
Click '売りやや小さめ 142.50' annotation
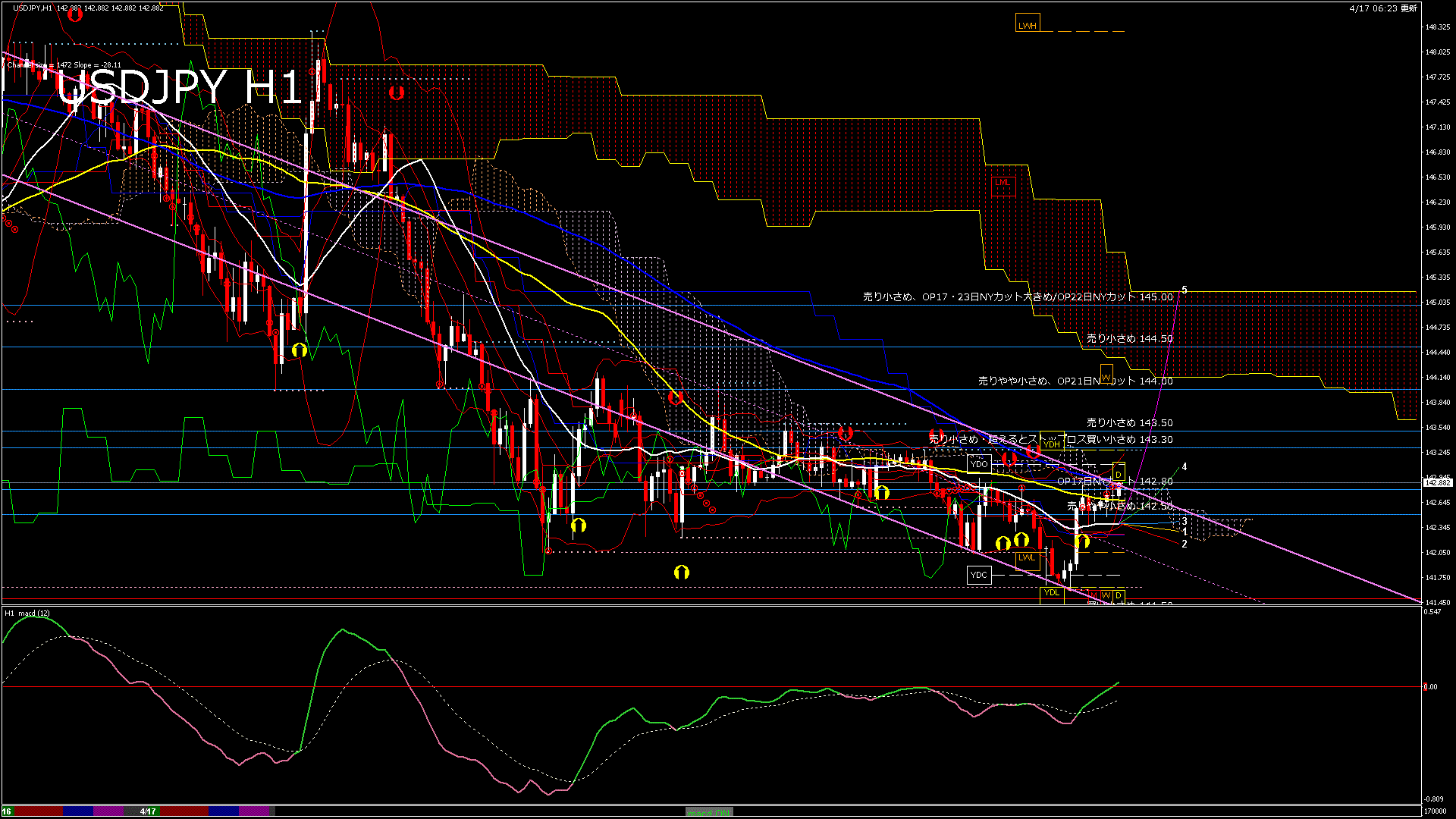point(1120,505)
